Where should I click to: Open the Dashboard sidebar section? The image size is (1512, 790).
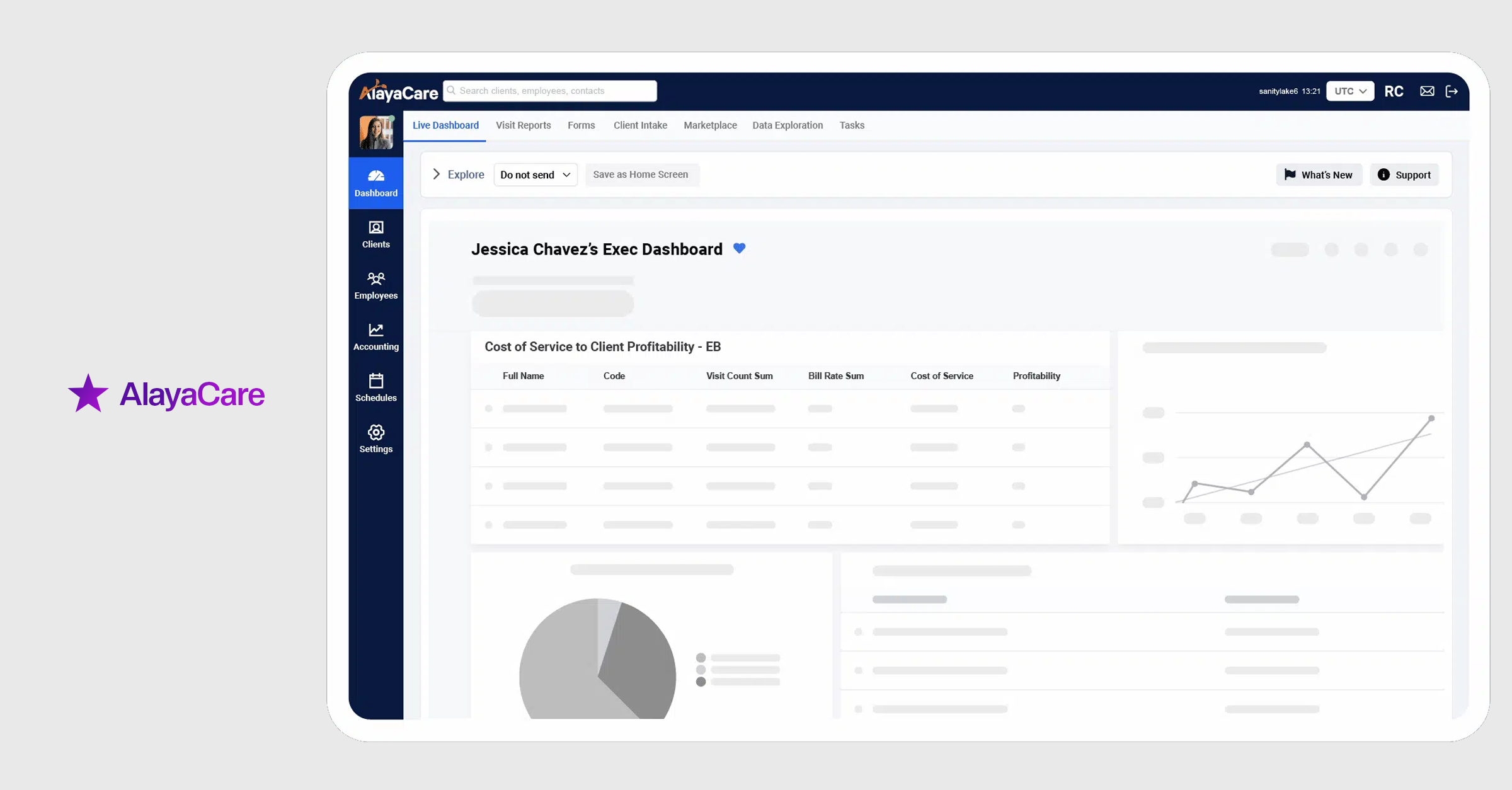point(375,183)
